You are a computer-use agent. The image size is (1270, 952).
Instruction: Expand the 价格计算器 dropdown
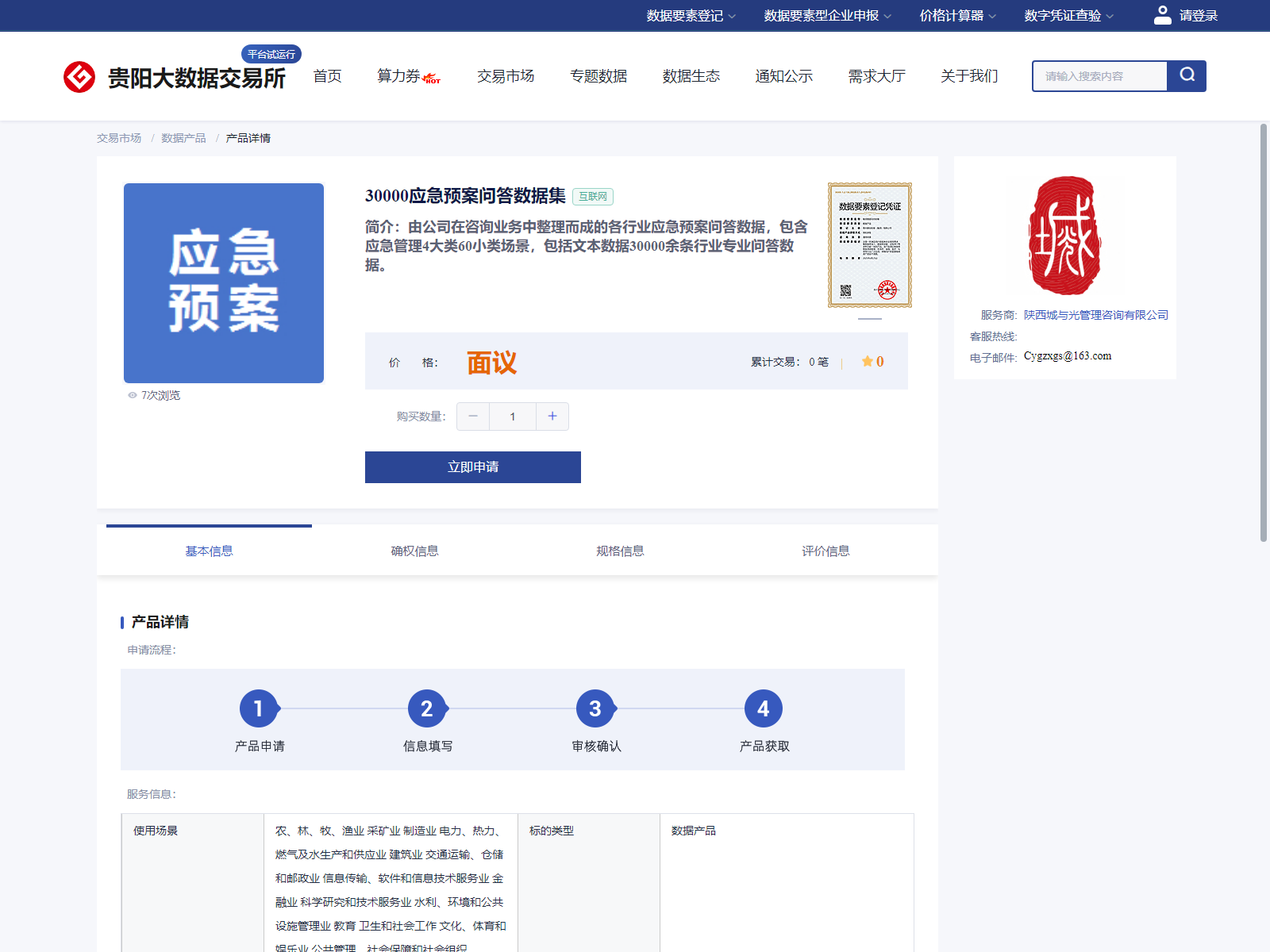(x=957, y=16)
